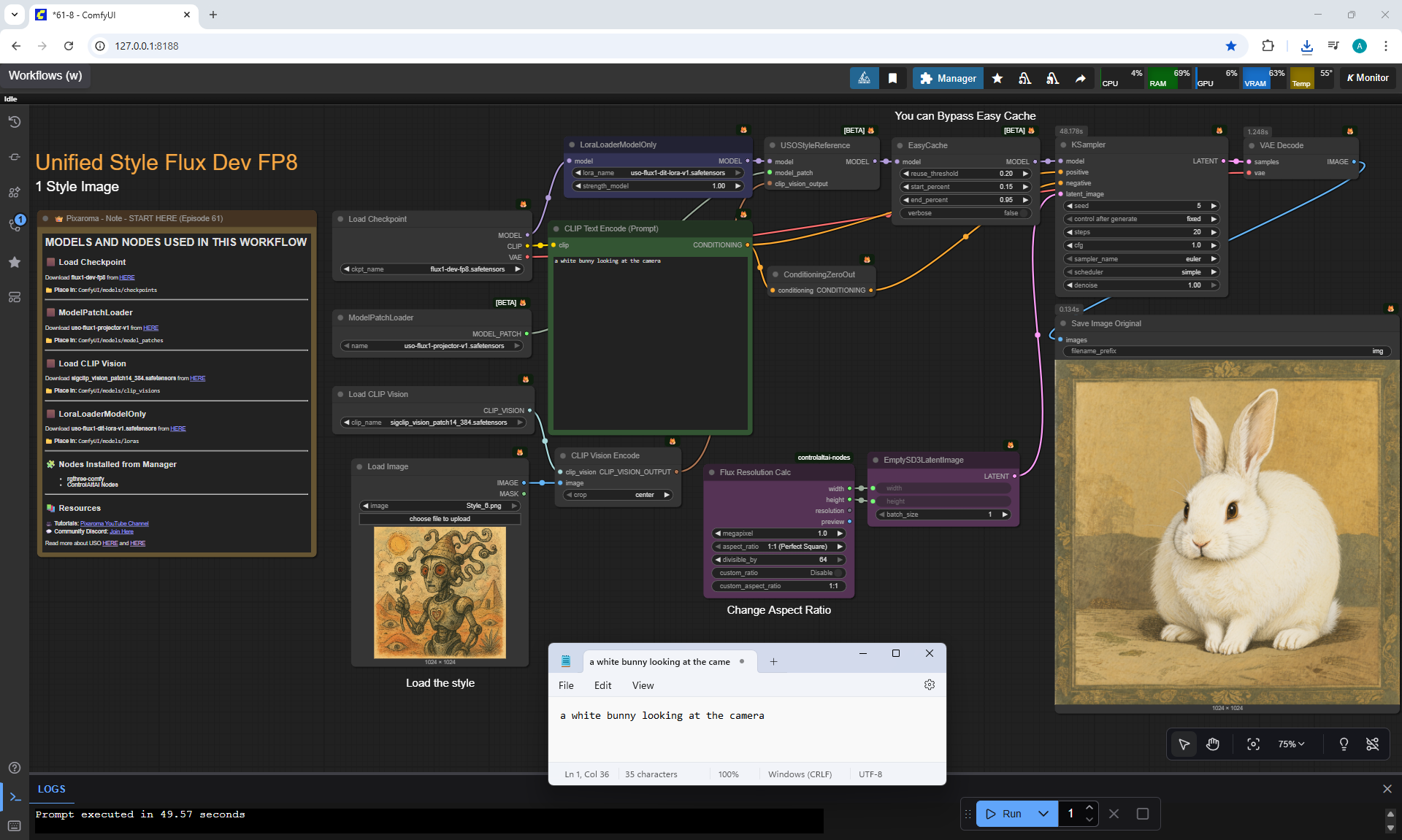This screenshot has height=840, width=1402.
Task: Open the ComfyUI Manager
Action: tap(948, 78)
